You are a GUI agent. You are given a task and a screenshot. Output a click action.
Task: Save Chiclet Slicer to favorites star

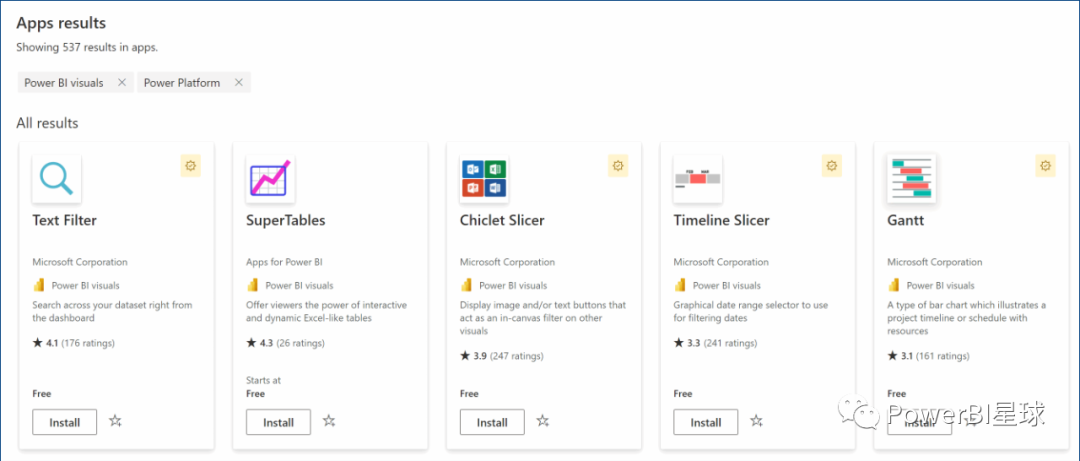(x=543, y=420)
